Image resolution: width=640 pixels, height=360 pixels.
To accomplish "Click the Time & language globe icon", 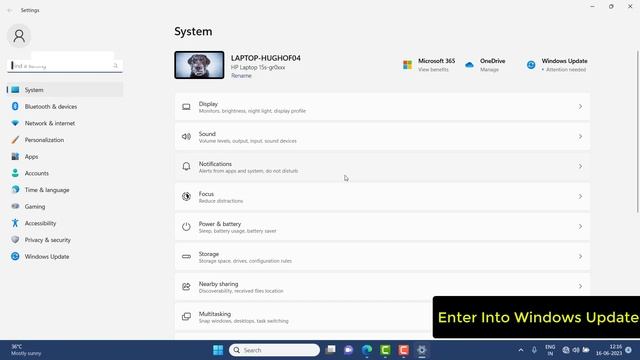I will [x=15, y=190].
